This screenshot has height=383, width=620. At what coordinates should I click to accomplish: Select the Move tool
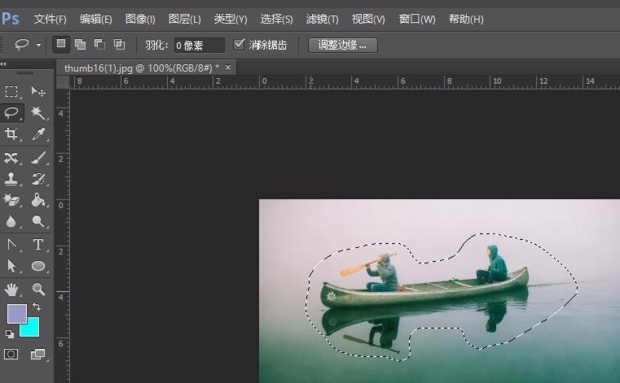point(38,92)
